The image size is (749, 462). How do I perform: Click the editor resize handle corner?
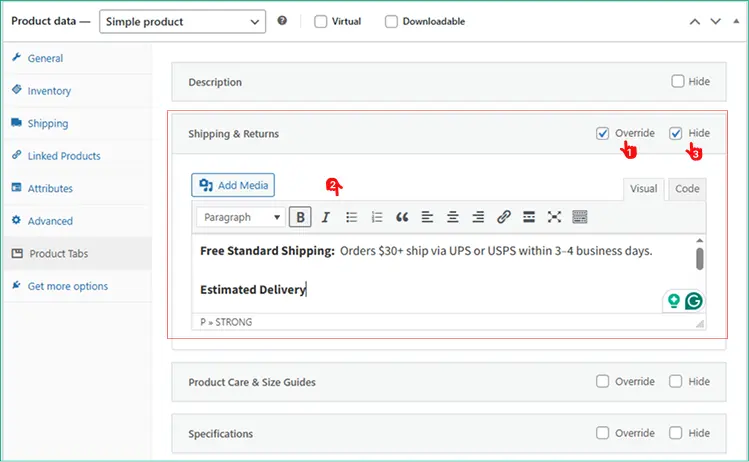point(700,323)
